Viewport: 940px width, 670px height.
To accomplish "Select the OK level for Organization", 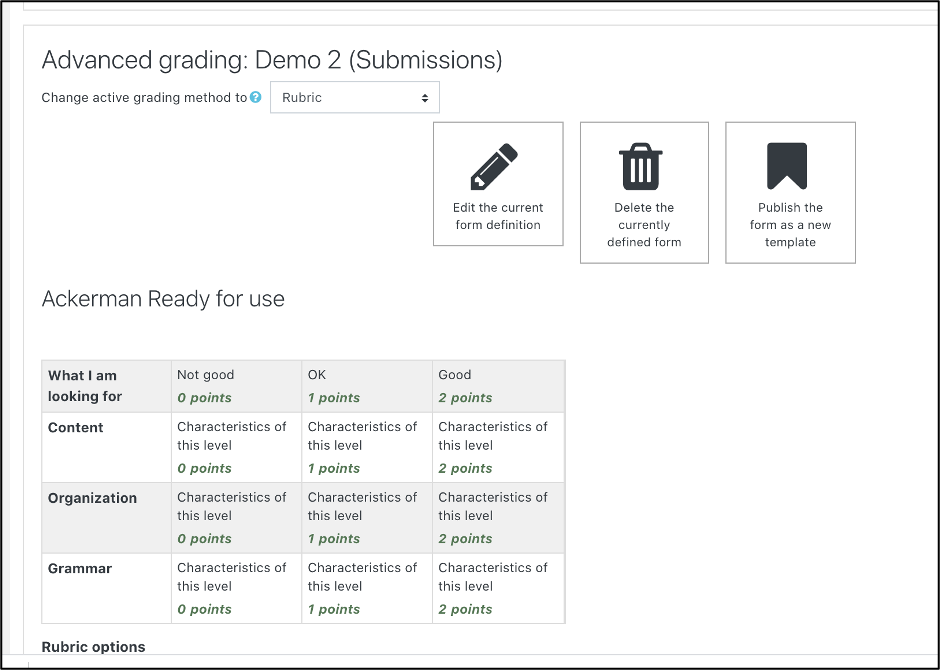I will 366,517.
